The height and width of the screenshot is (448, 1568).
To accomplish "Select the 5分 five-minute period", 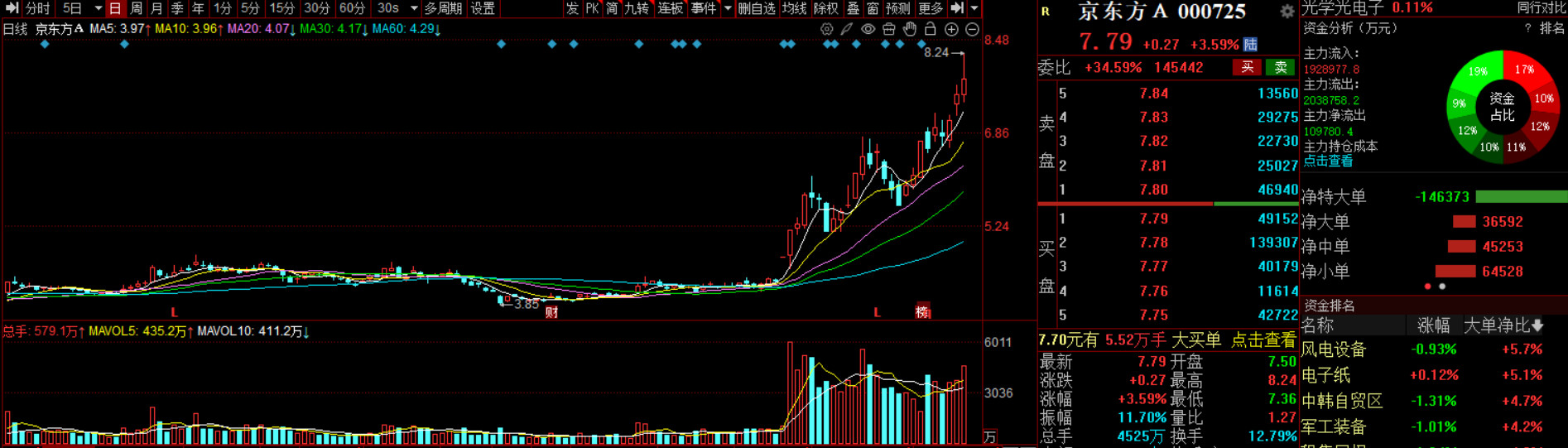I will click(250, 8).
